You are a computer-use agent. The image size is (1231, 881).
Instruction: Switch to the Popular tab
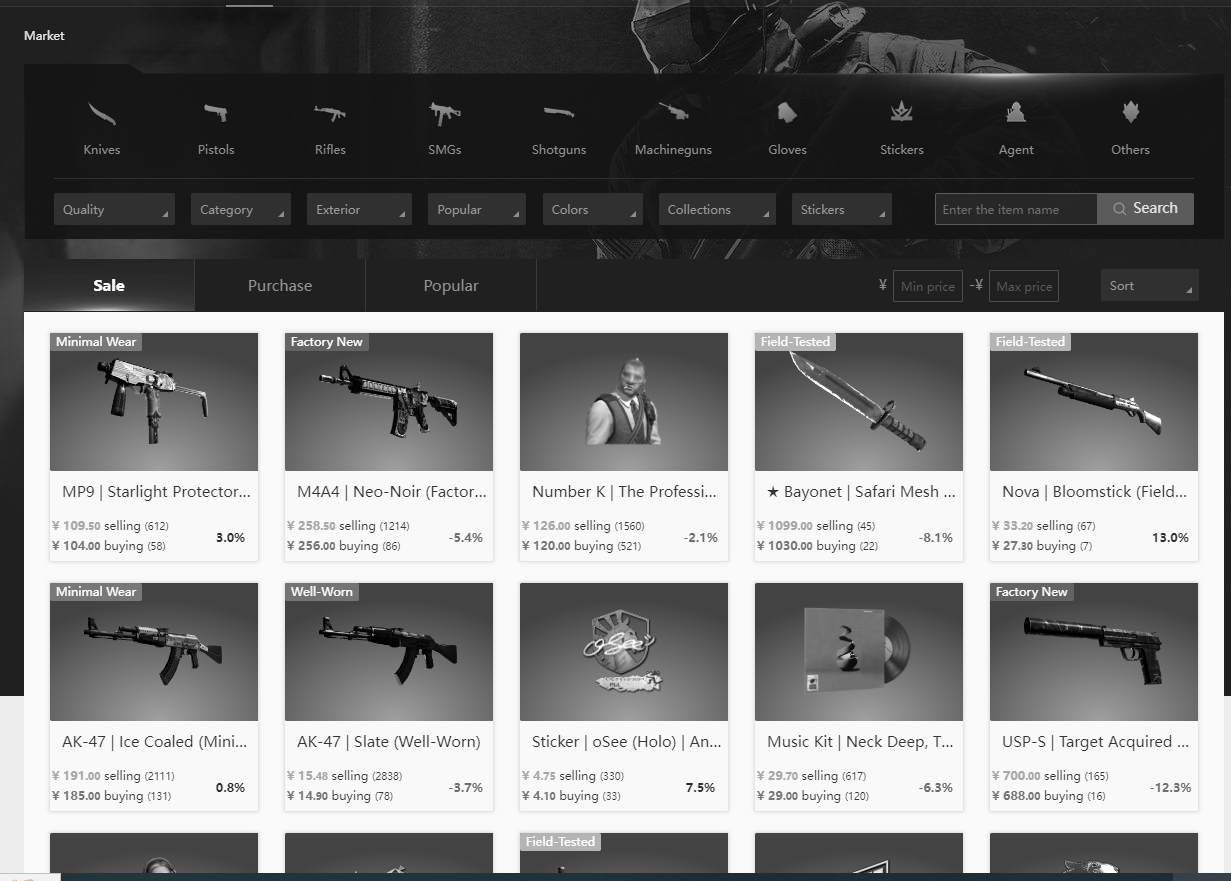[x=451, y=286]
